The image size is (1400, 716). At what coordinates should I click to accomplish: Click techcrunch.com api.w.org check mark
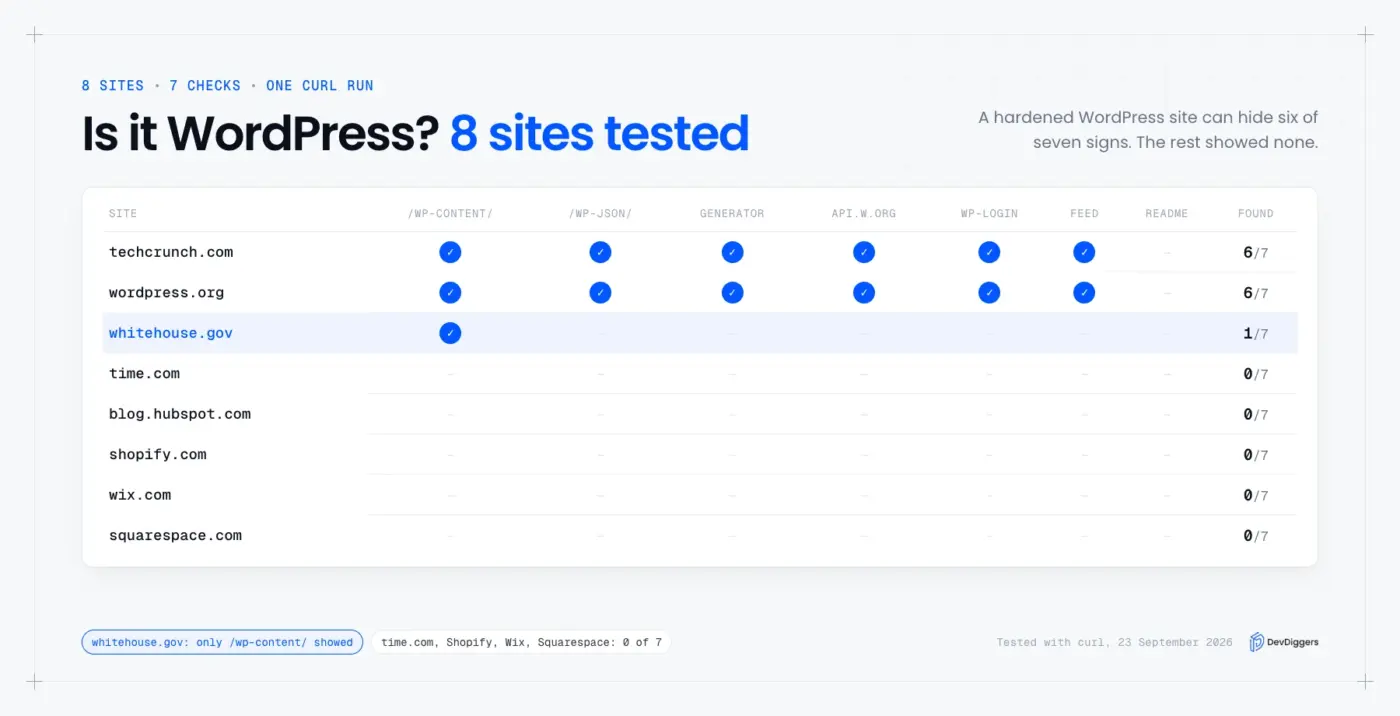pos(864,252)
